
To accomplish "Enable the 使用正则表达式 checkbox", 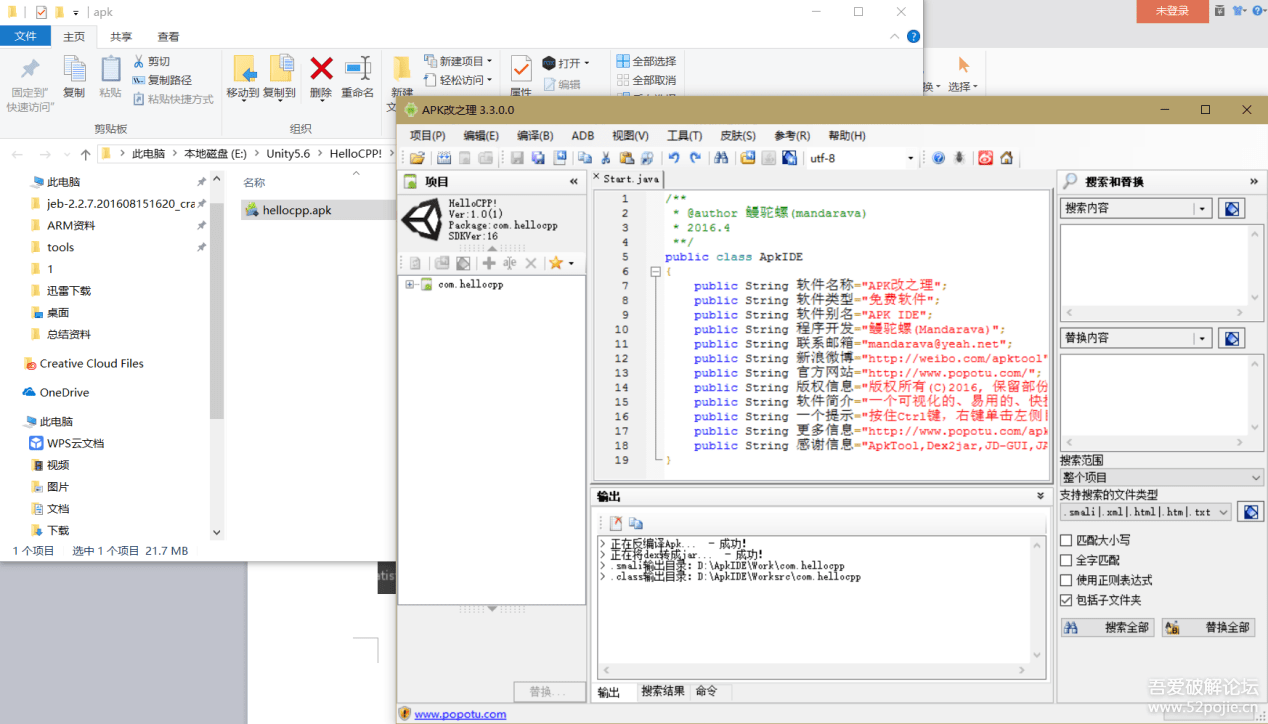I will (1066, 580).
